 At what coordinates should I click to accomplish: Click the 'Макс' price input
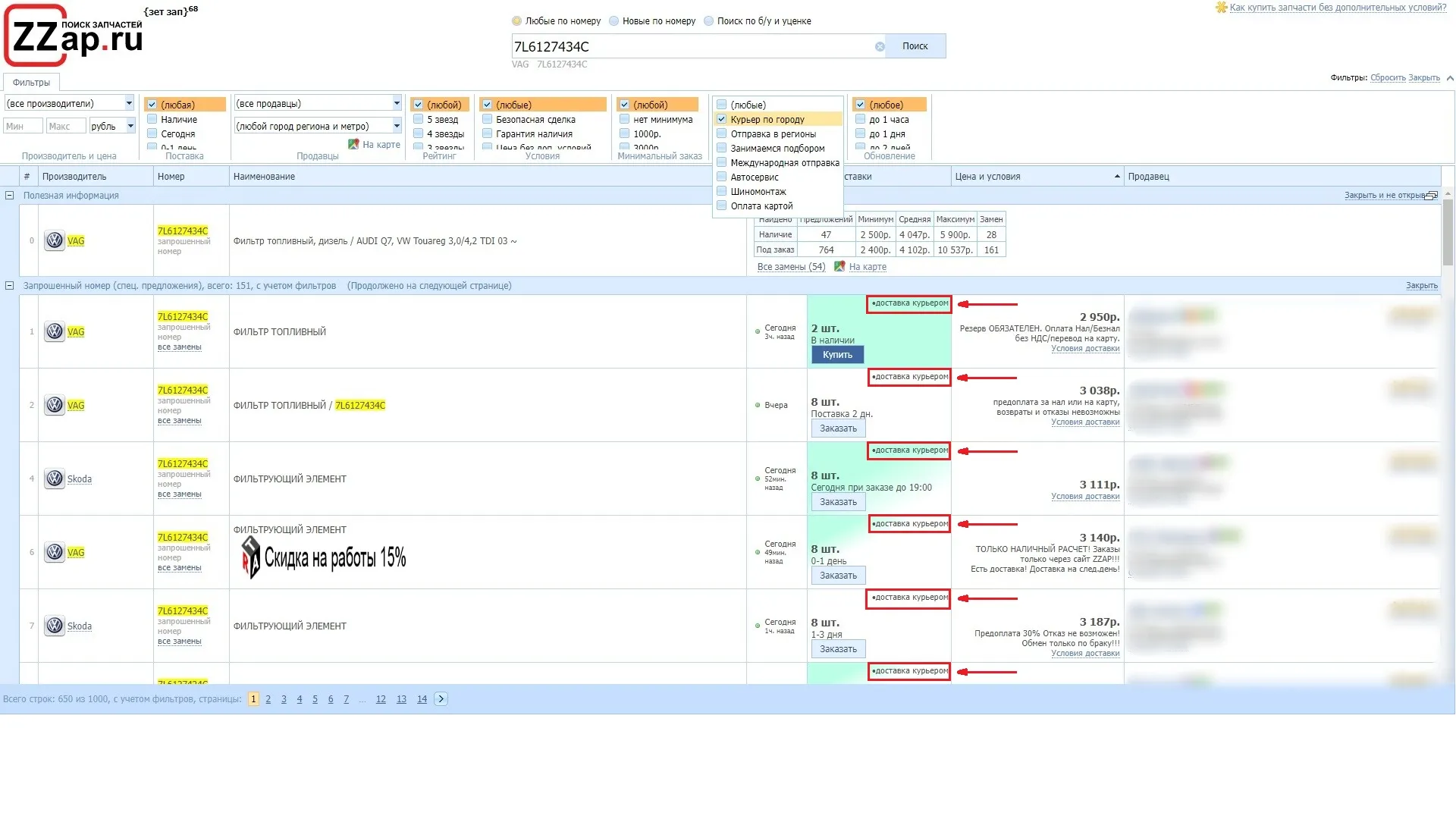65,126
